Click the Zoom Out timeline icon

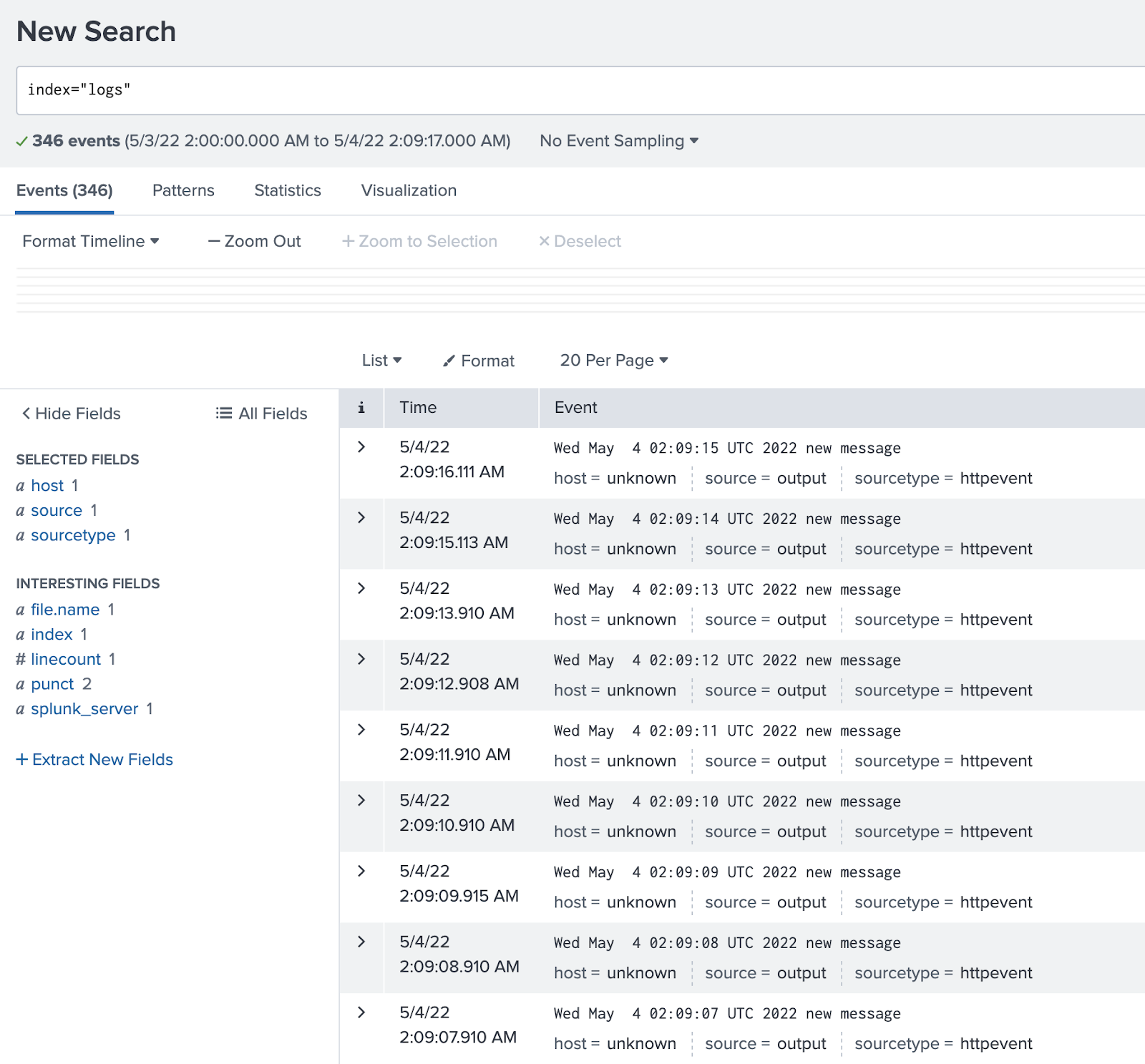point(213,241)
